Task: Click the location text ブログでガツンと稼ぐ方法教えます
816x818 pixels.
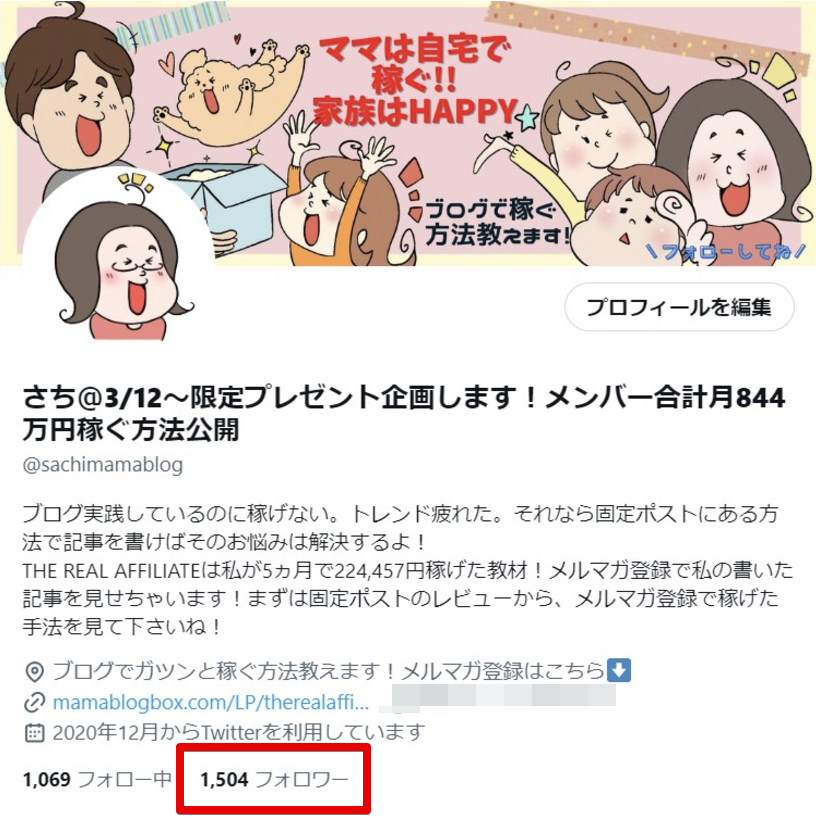Action: [x=328, y=671]
